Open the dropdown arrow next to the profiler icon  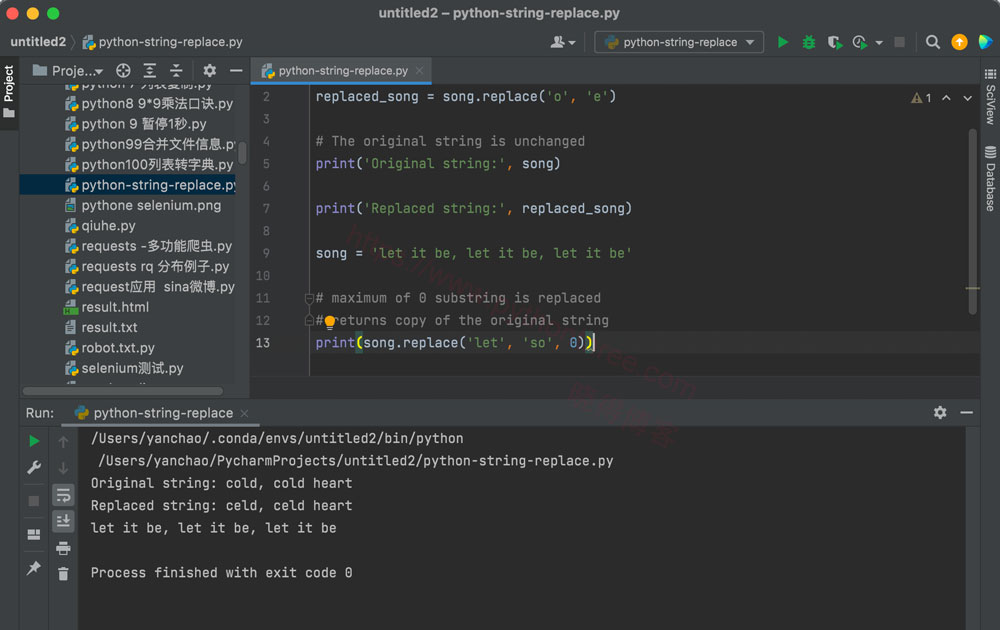[x=879, y=43]
